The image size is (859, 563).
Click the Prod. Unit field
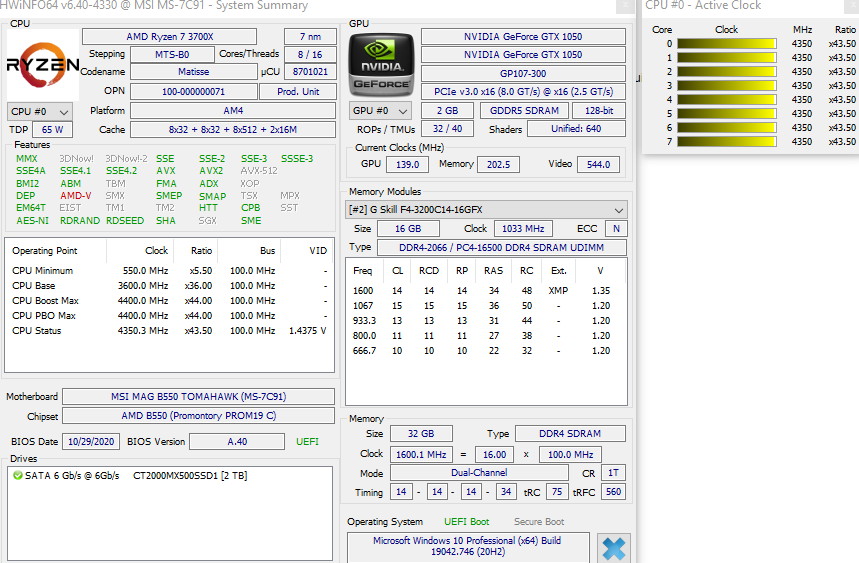298,91
